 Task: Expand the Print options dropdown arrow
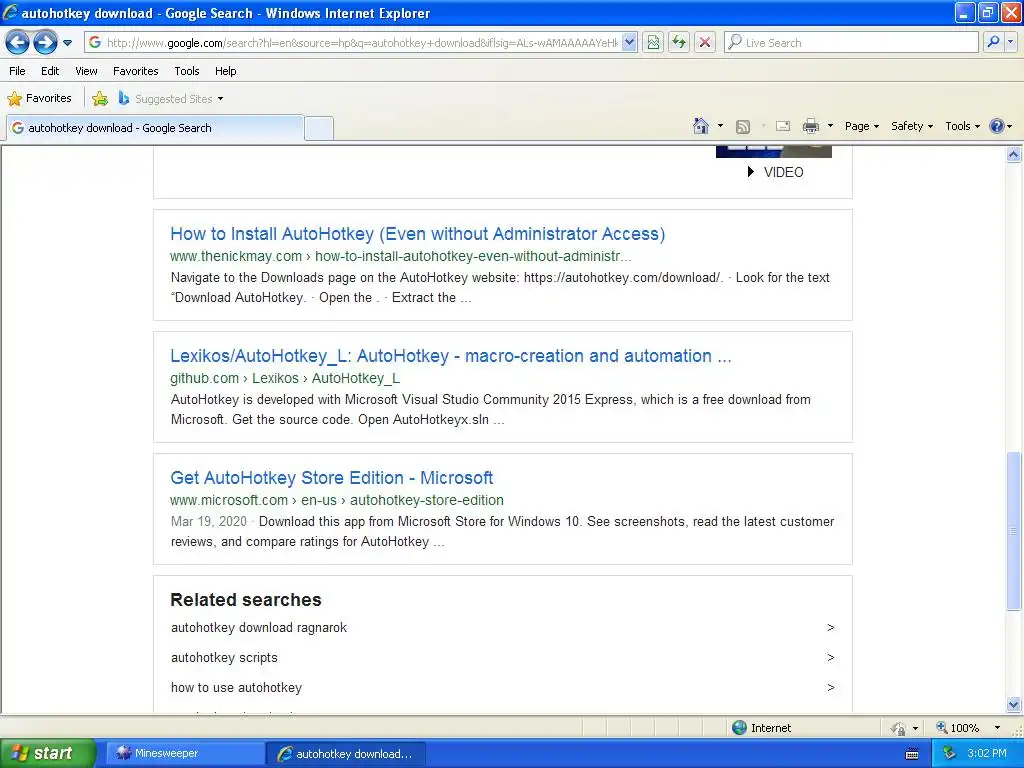point(830,126)
